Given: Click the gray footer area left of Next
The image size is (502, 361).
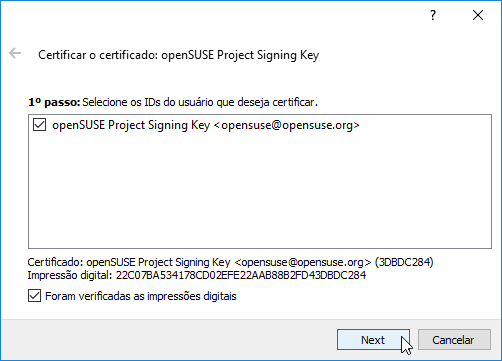Looking at the screenshot, I should point(167,340).
